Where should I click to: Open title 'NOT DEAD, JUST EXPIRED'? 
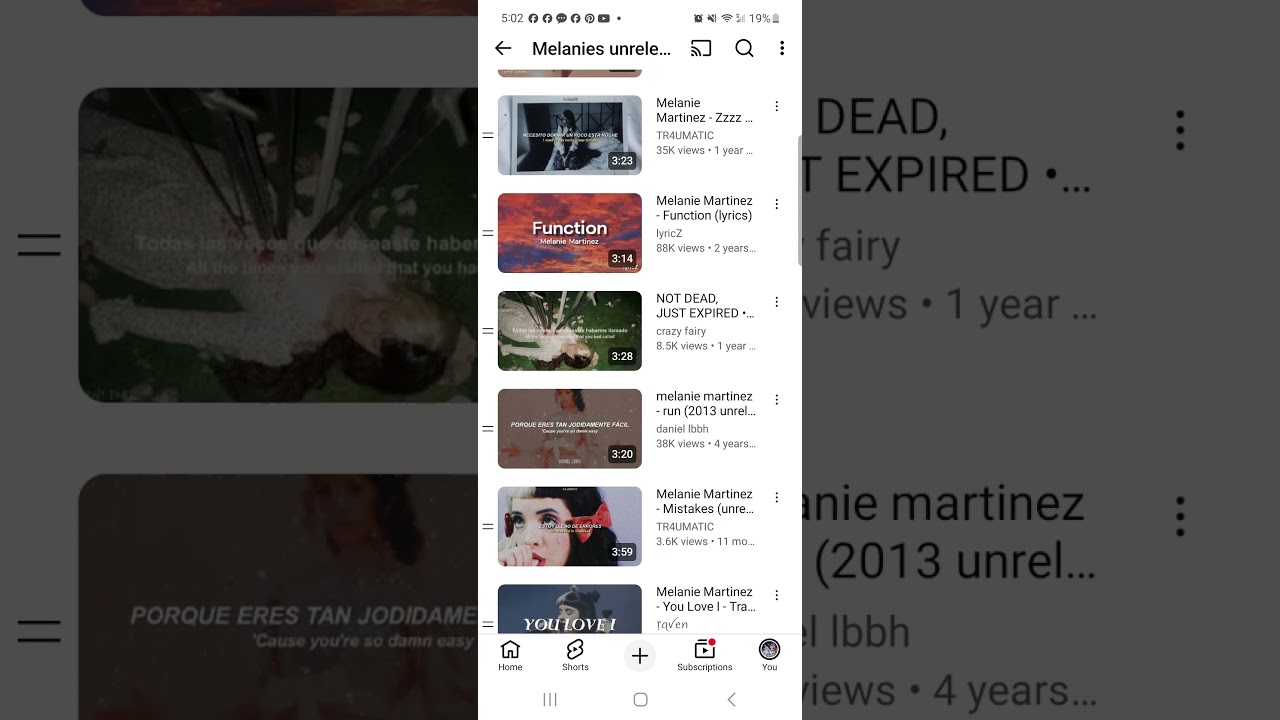(705, 306)
